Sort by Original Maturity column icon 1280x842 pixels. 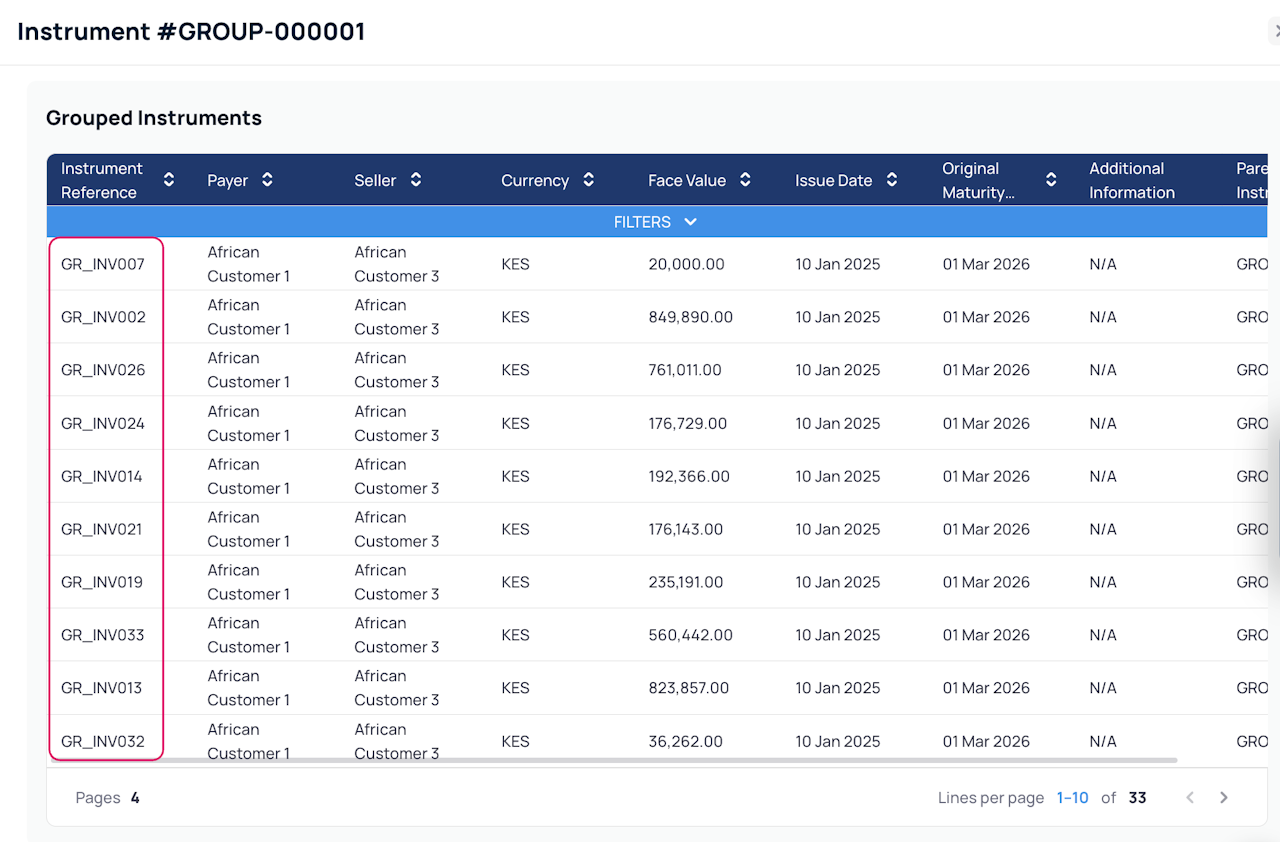(x=1051, y=180)
